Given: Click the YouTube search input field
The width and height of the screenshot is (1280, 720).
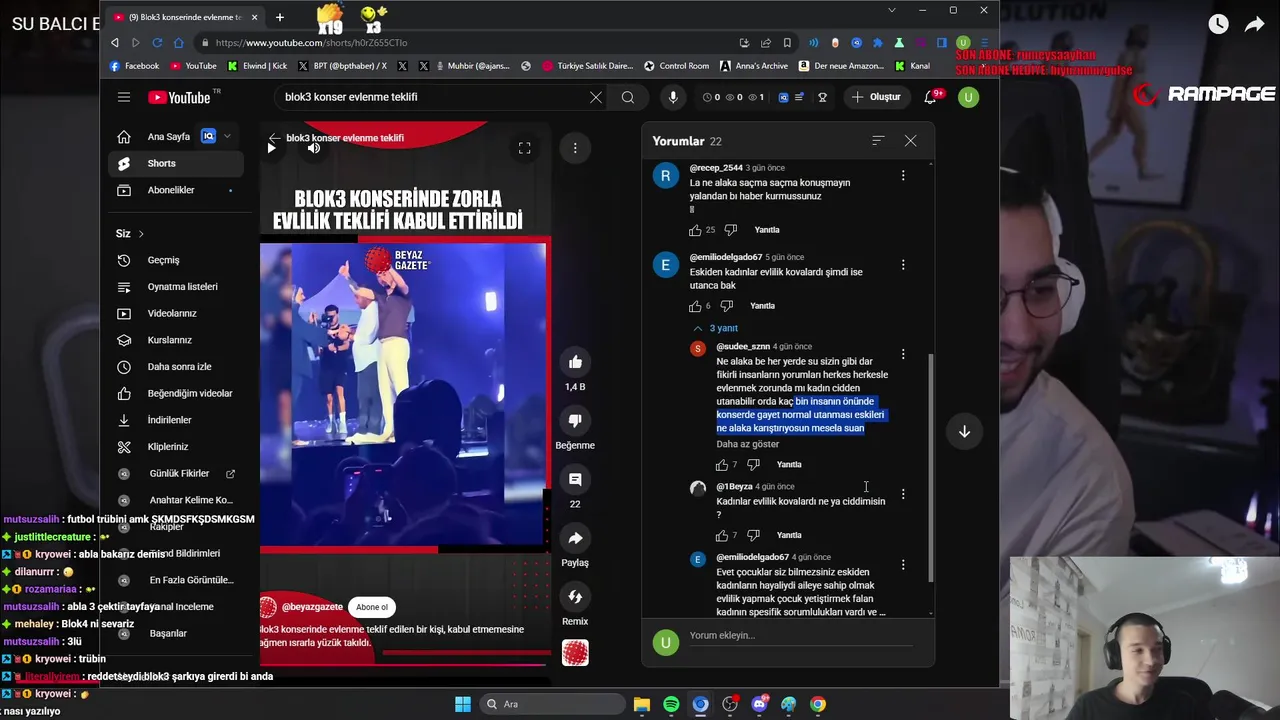Looking at the screenshot, I should pos(430,97).
